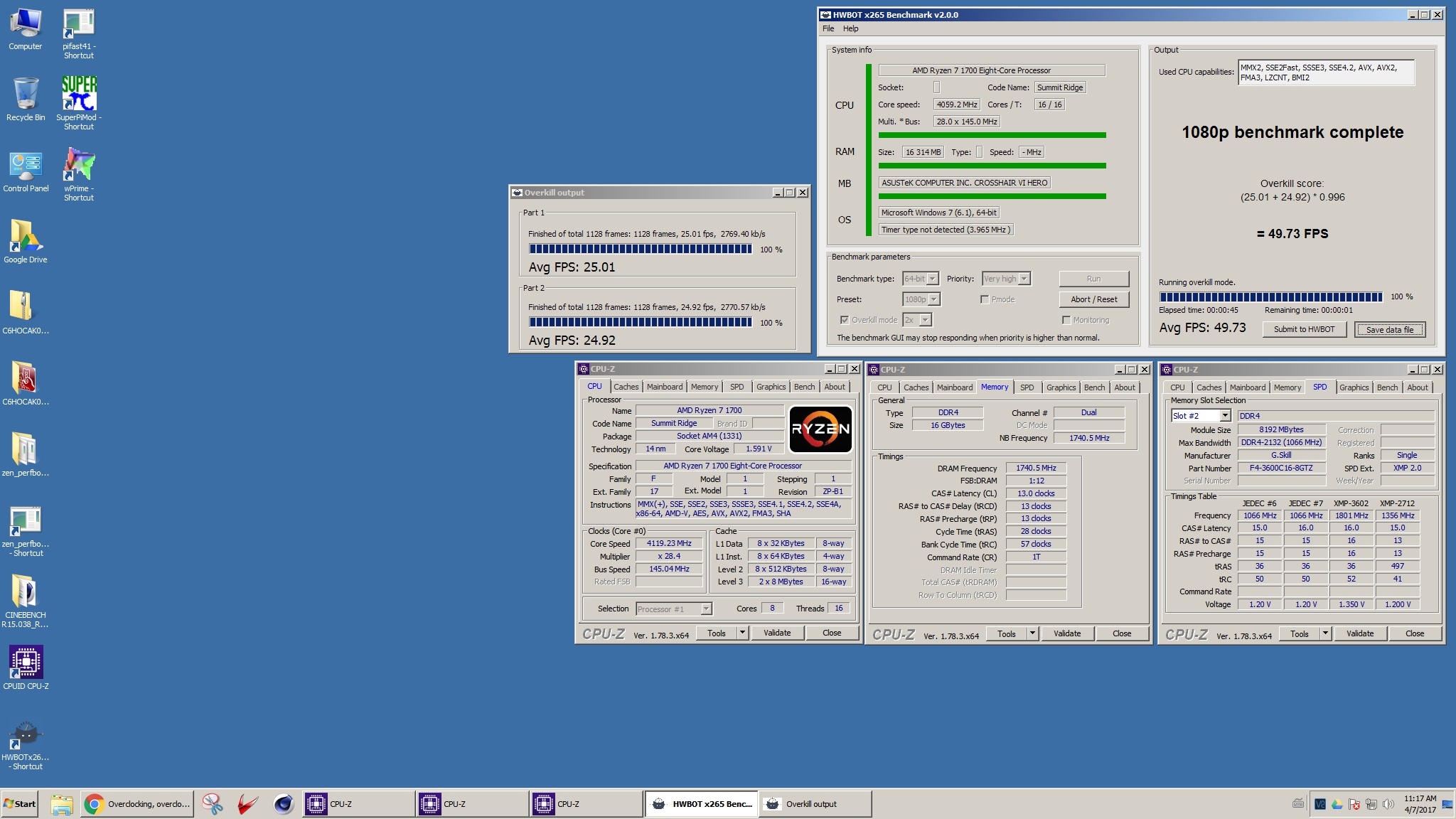Click the volume speaker tray icon

click(1388, 804)
